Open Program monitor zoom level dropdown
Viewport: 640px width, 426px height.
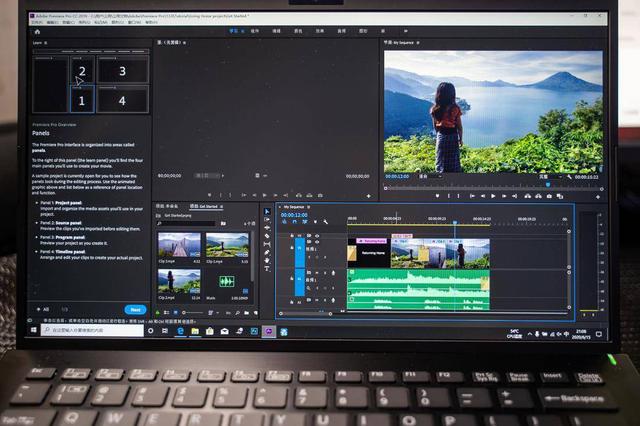[x=430, y=177]
